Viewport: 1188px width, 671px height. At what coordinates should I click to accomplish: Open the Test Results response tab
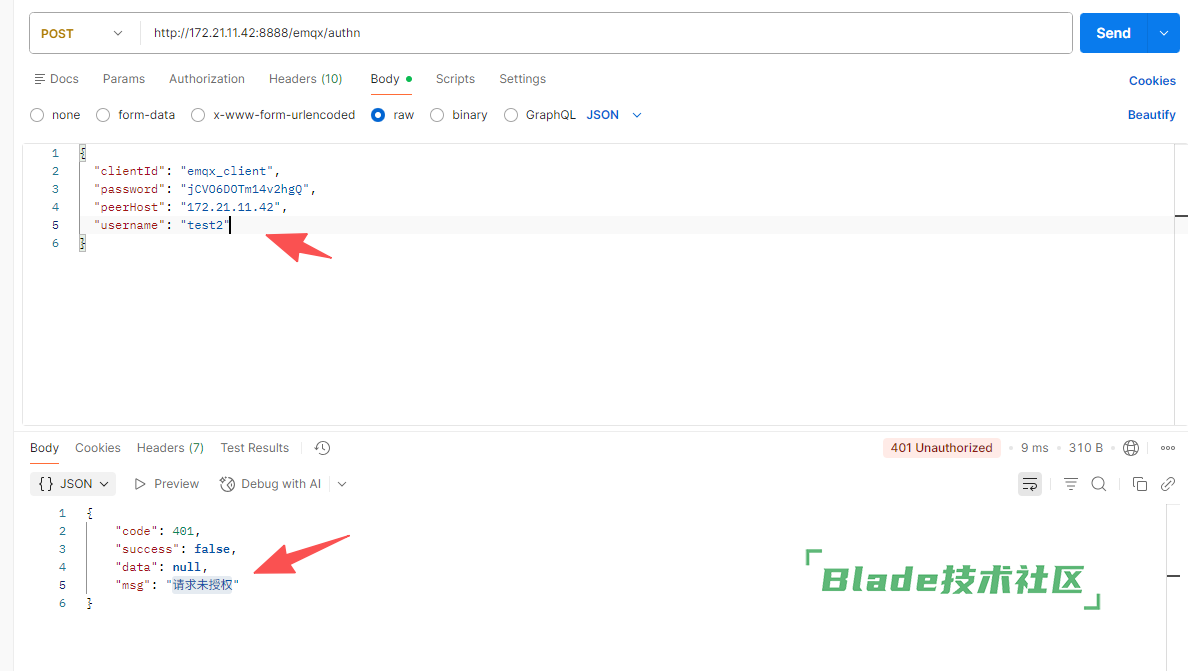(255, 448)
